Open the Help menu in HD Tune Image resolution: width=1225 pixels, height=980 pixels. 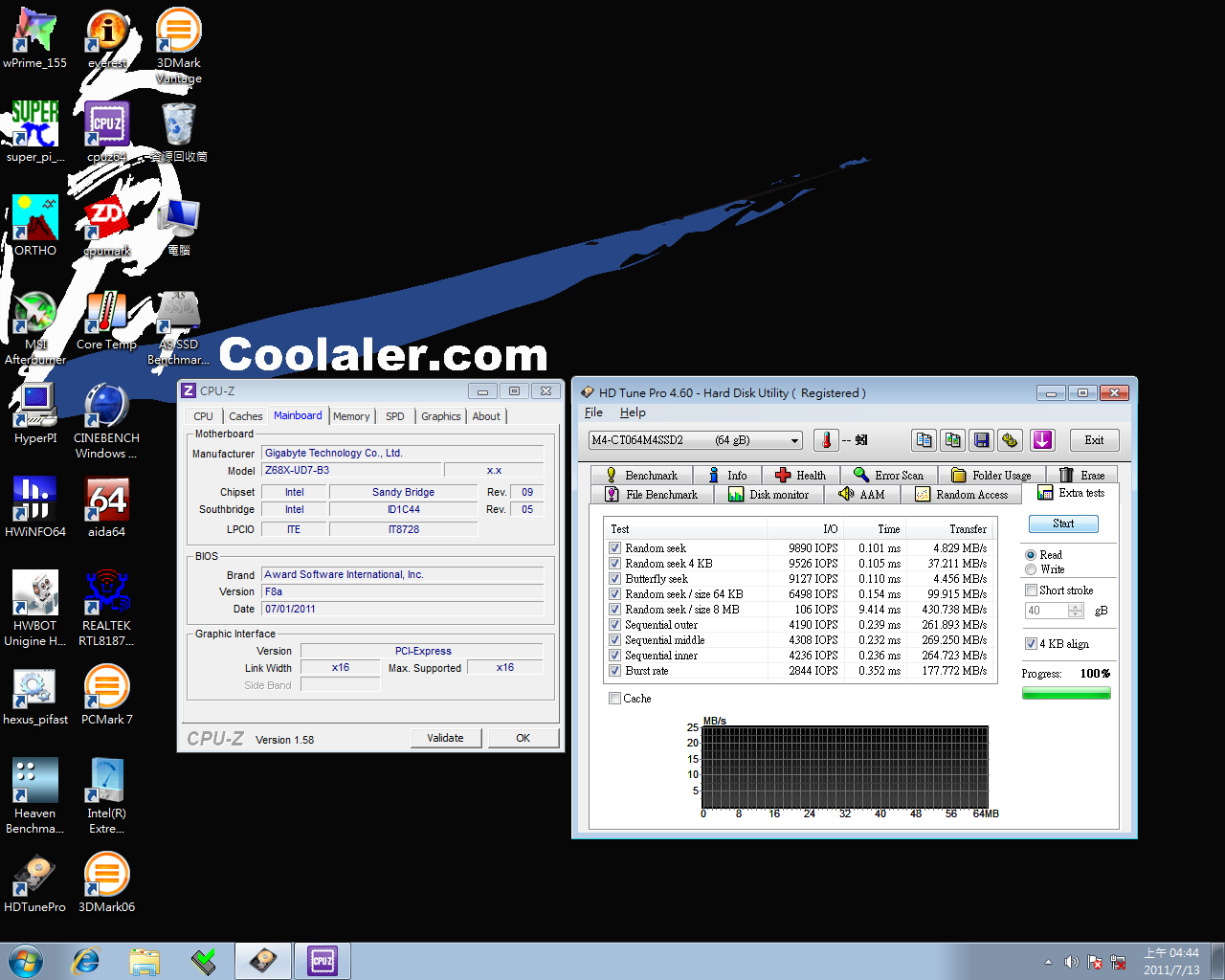[x=633, y=412]
